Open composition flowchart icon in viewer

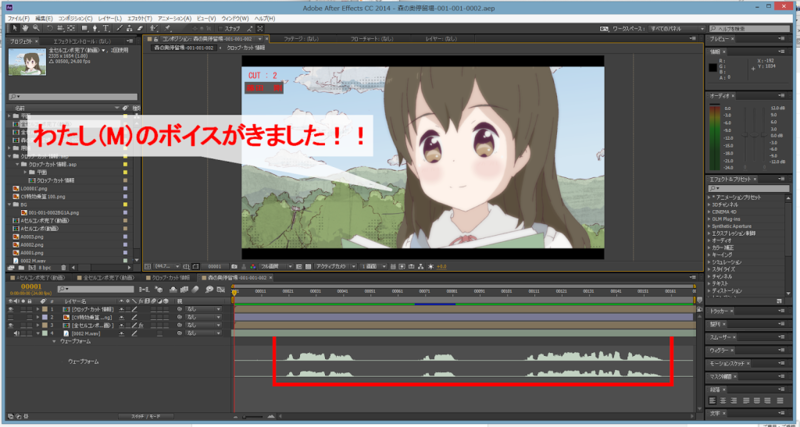point(420,266)
